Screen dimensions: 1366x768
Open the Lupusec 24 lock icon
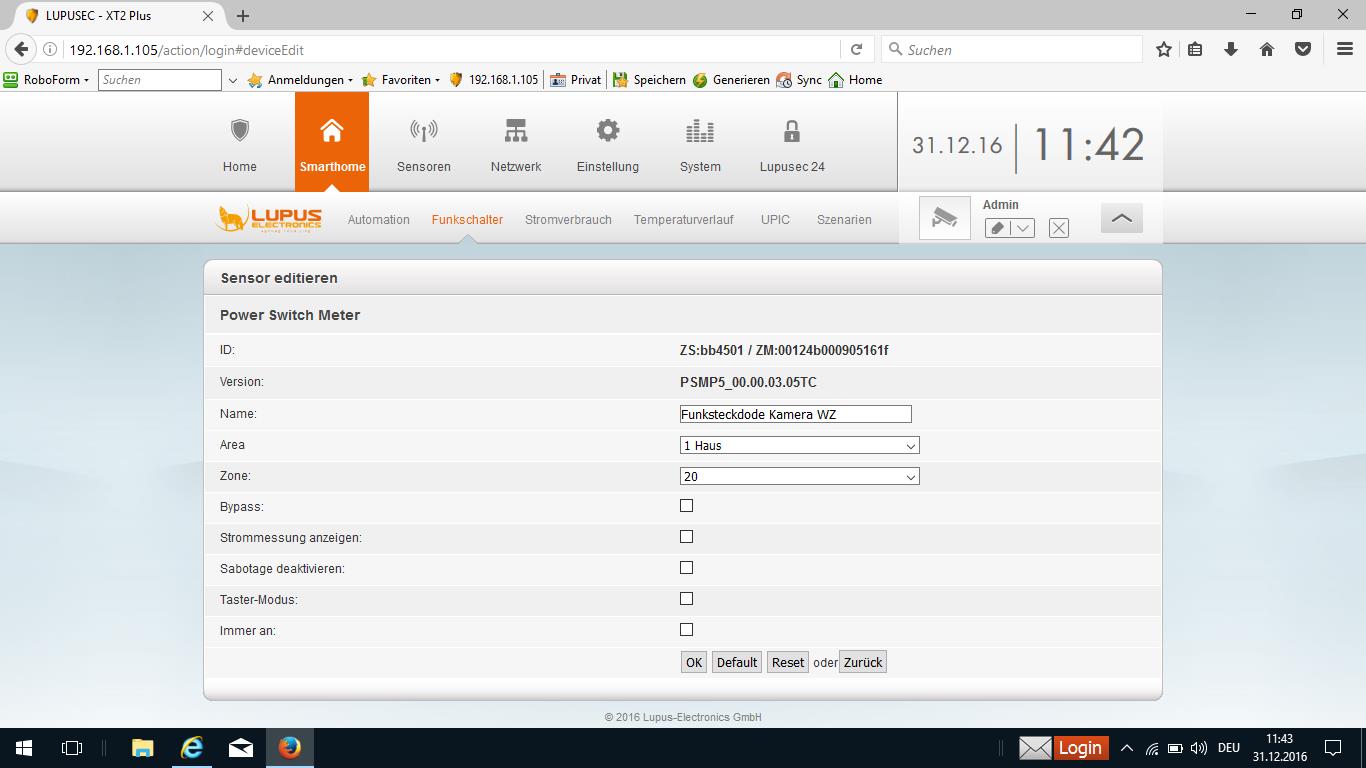click(x=791, y=131)
